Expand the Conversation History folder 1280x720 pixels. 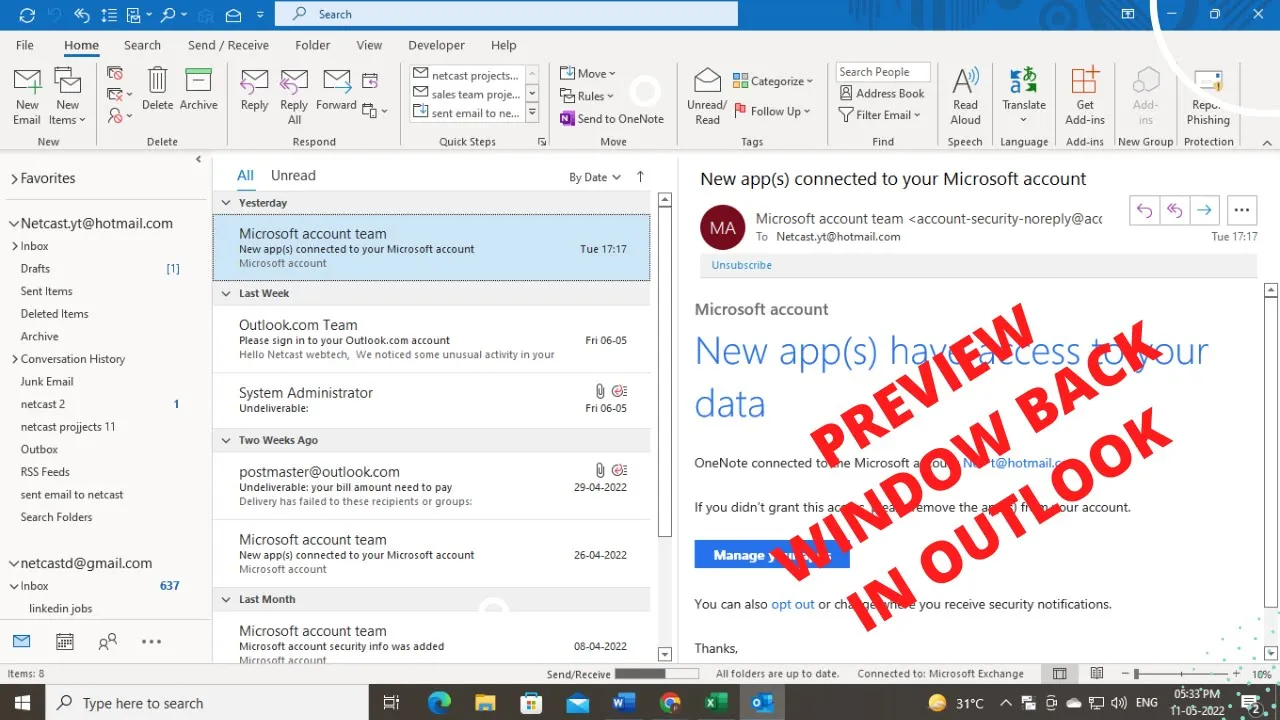click(x=15, y=359)
